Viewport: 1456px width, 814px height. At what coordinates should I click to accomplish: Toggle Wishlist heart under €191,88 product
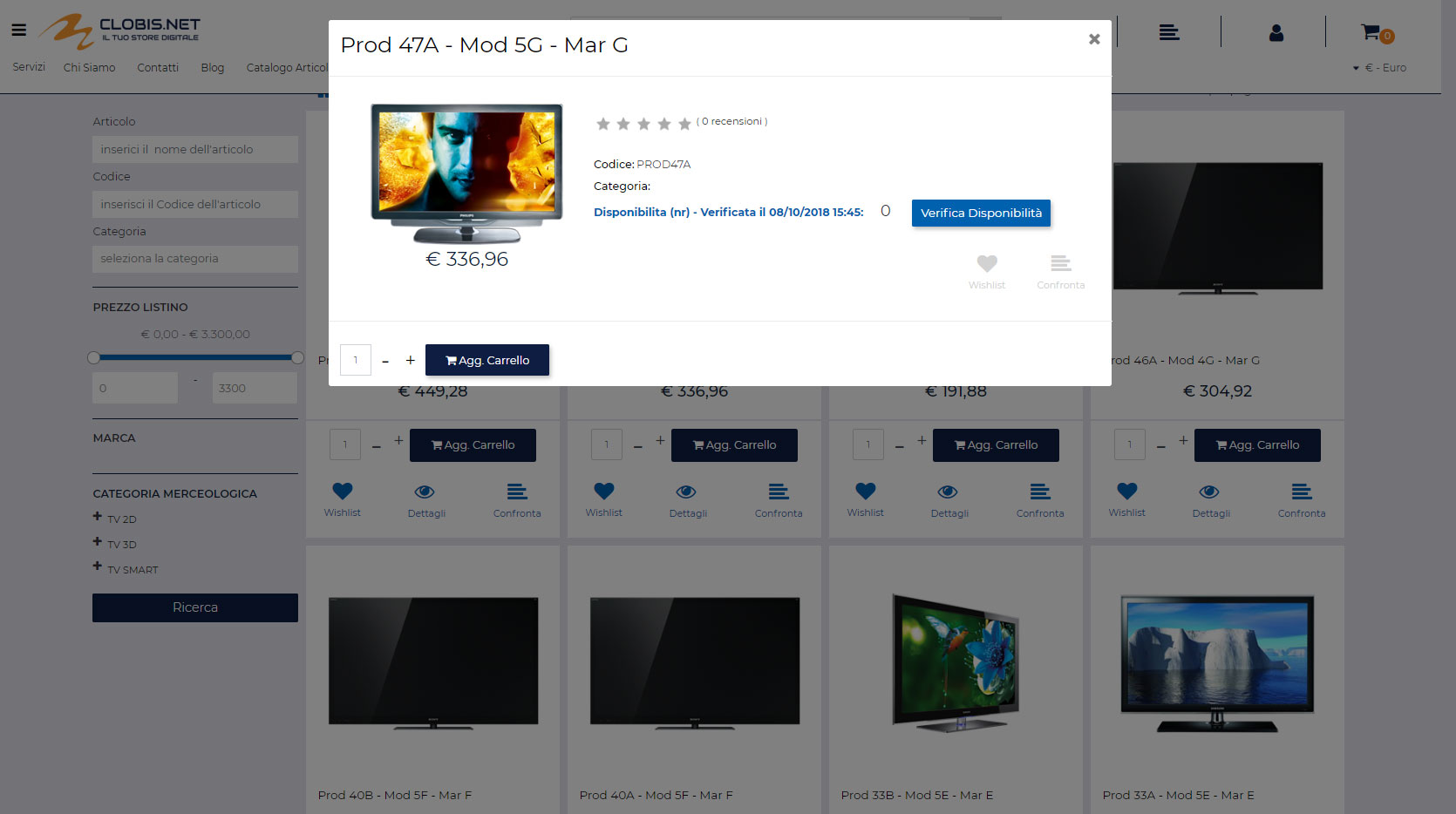coord(865,492)
